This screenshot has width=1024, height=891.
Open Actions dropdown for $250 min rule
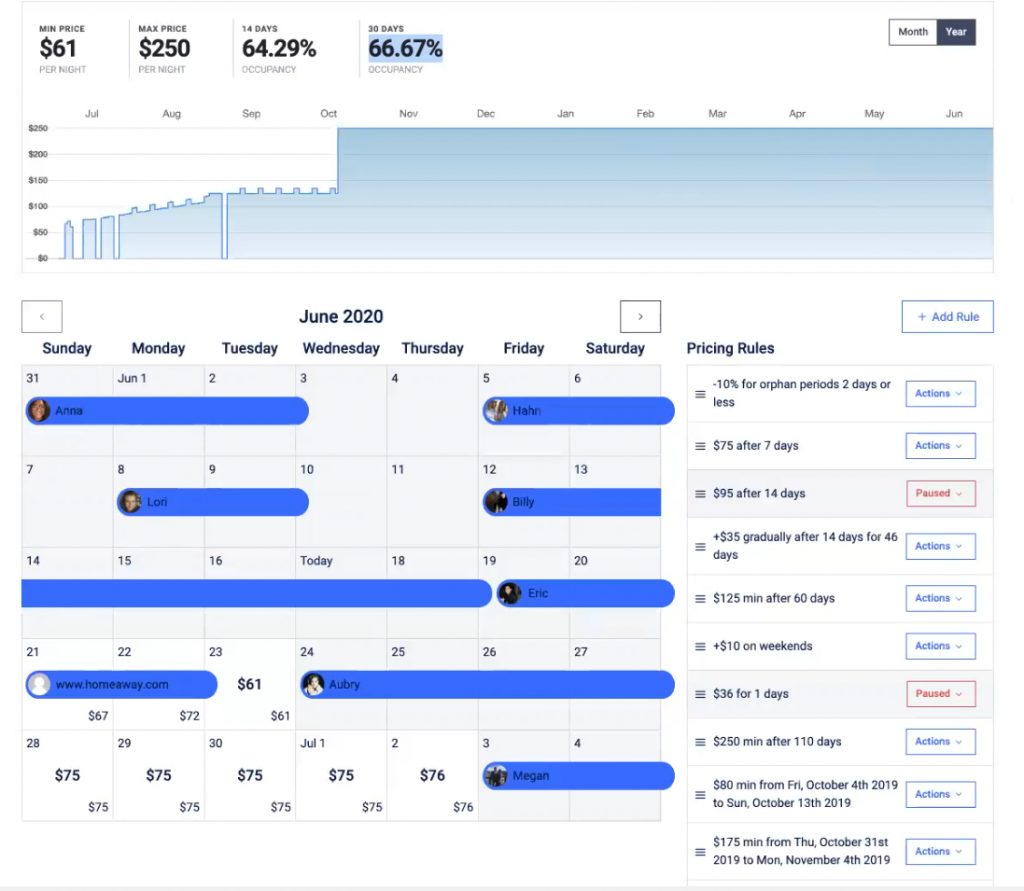(x=939, y=741)
